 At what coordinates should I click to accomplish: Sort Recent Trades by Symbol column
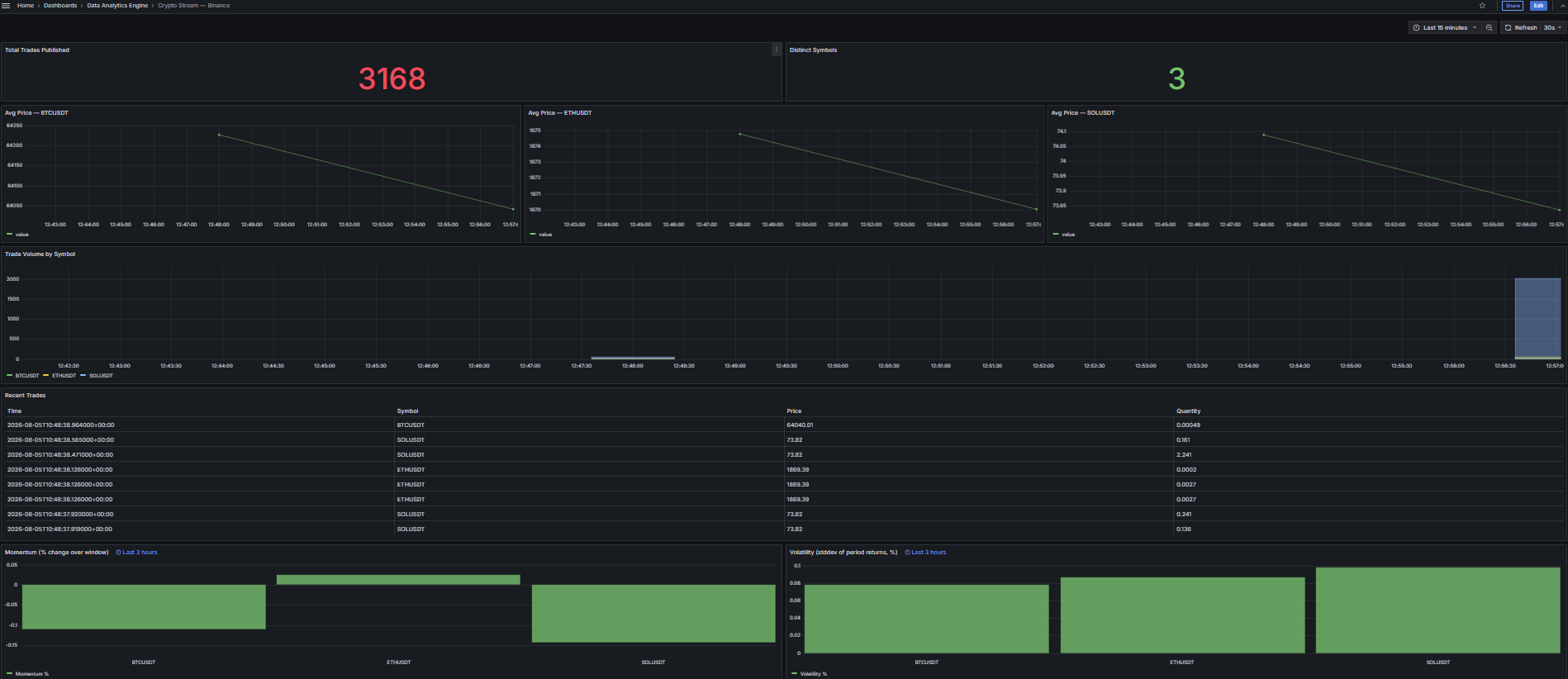[407, 411]
